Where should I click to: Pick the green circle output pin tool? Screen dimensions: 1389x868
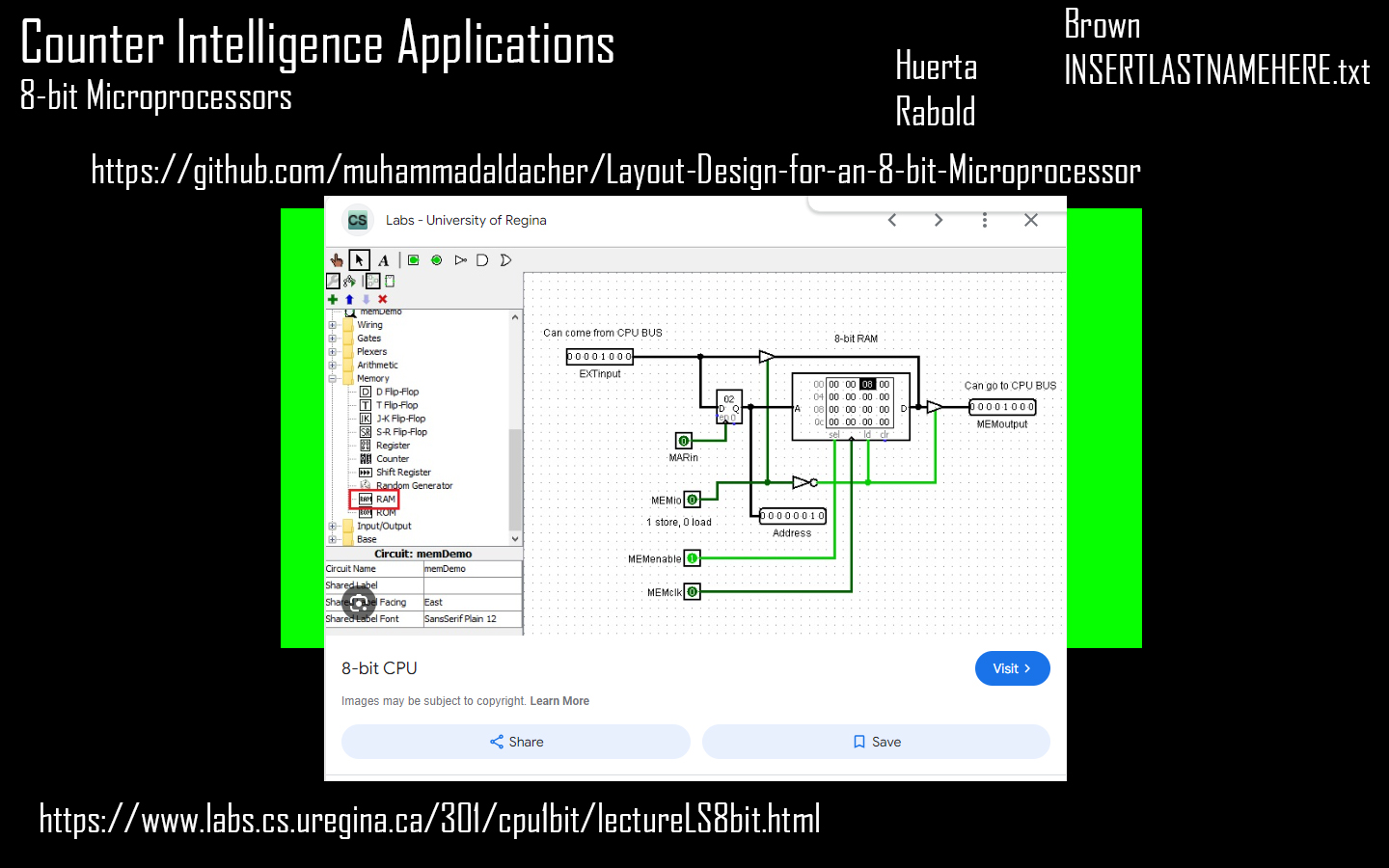coord(437,260)
